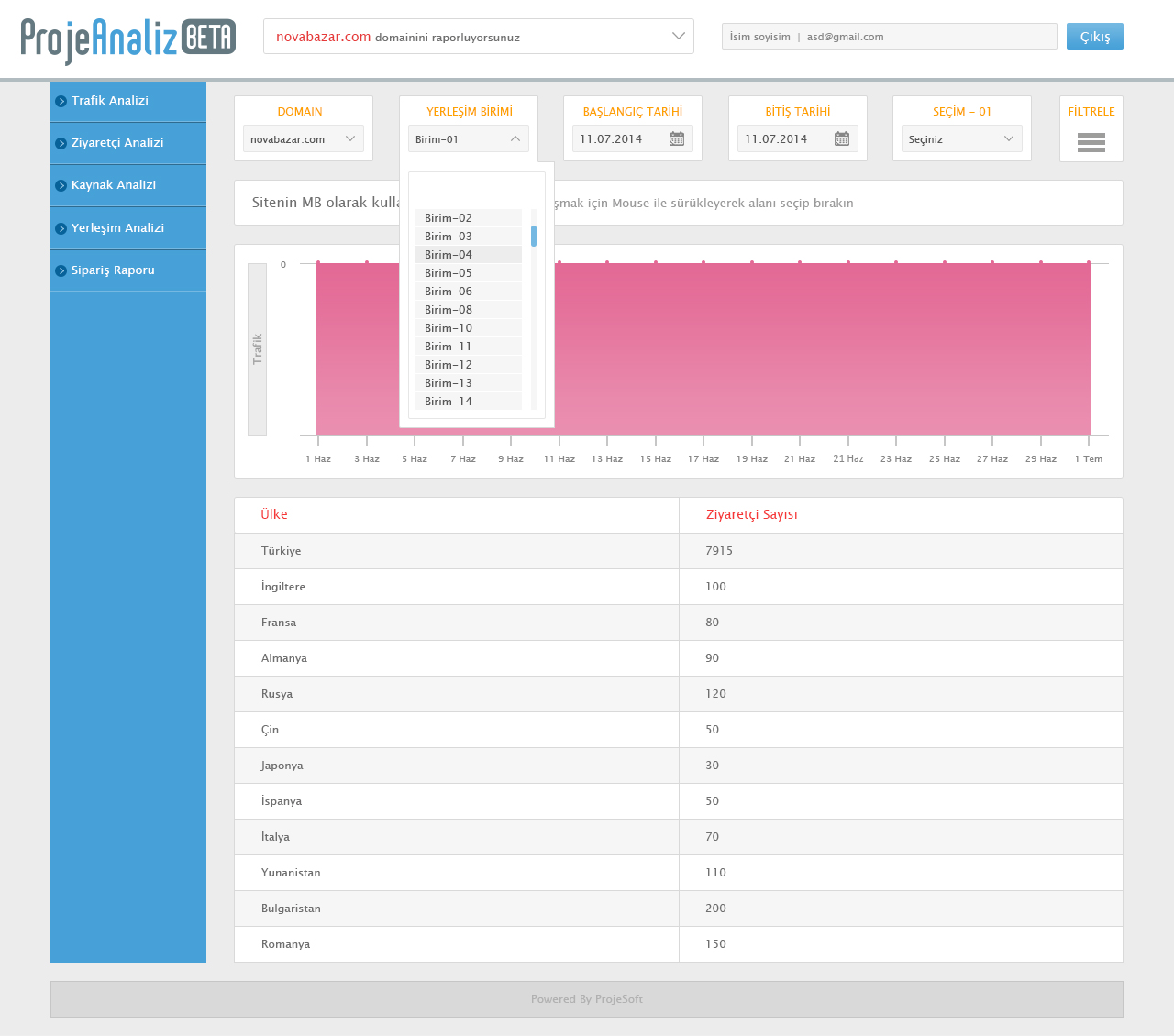Open Ziyaretçi Analizi in the sidebar
This screenshot has width=1174, height=1036.
click(117, 143)
